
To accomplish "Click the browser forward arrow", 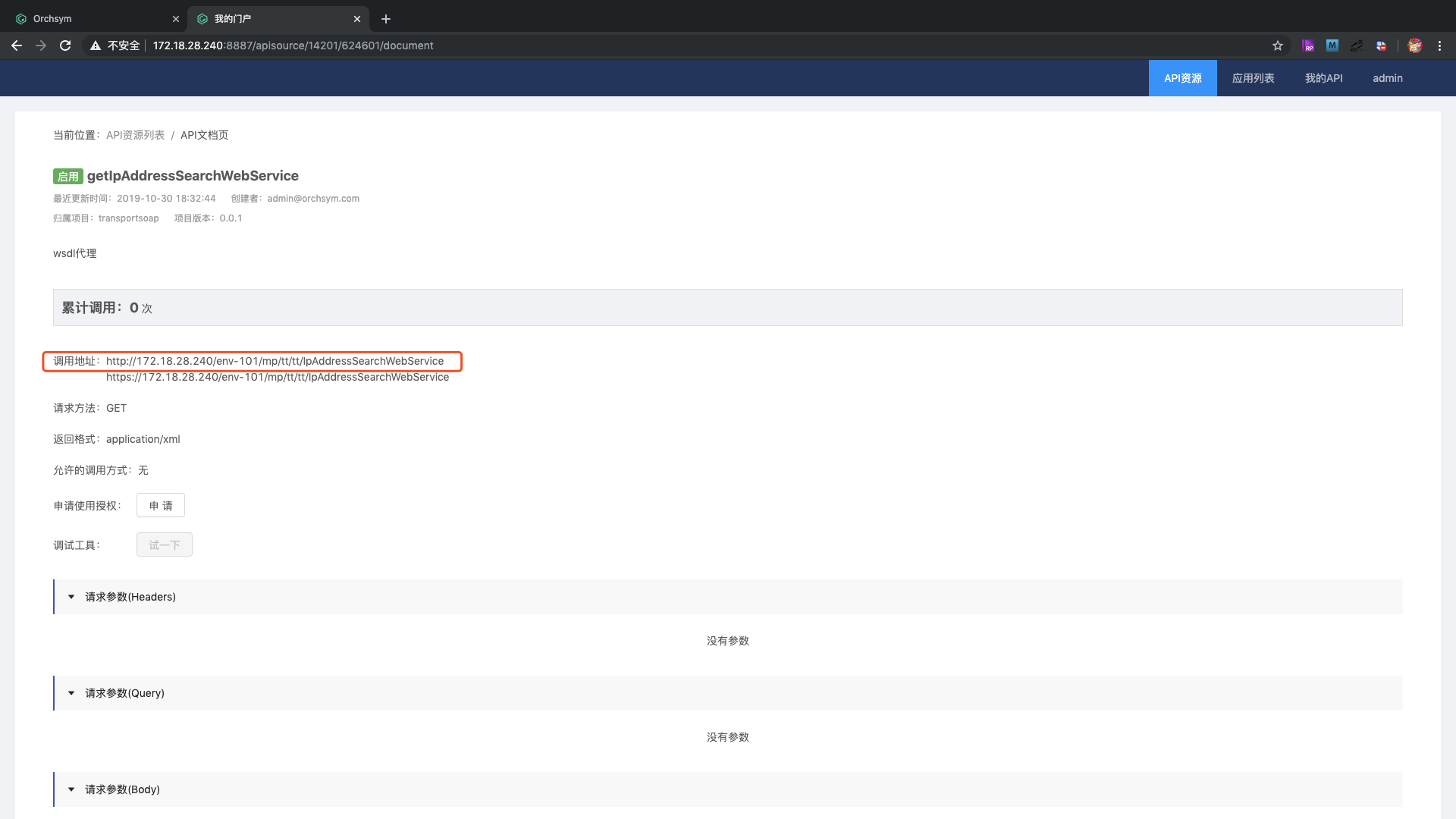I will coord(41,45).
